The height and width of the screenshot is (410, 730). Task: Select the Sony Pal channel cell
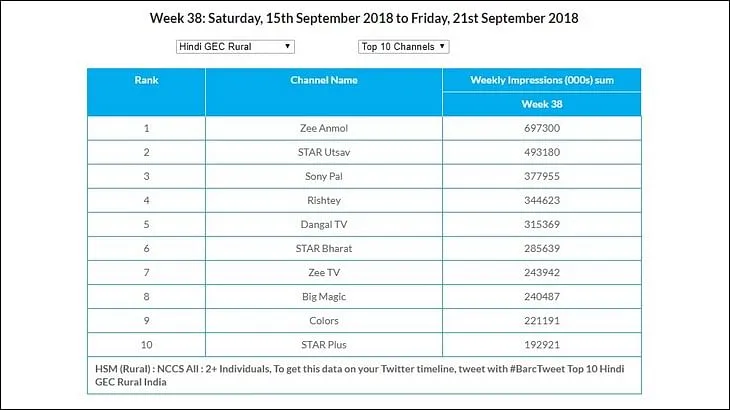(x=324, y=176)
